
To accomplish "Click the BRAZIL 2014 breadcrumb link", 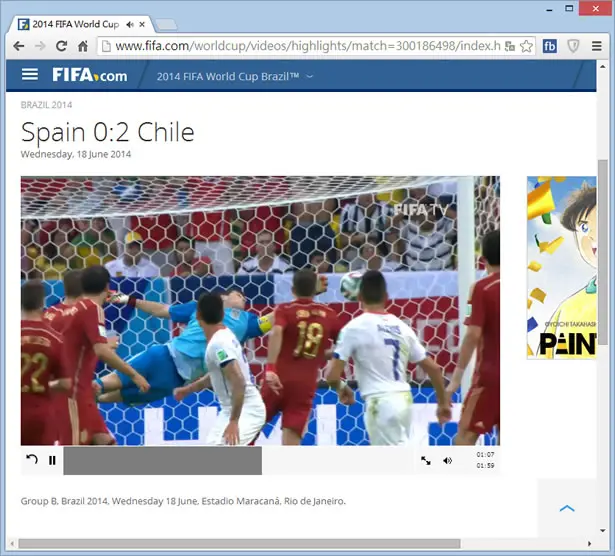I will (x=46, y=105).
